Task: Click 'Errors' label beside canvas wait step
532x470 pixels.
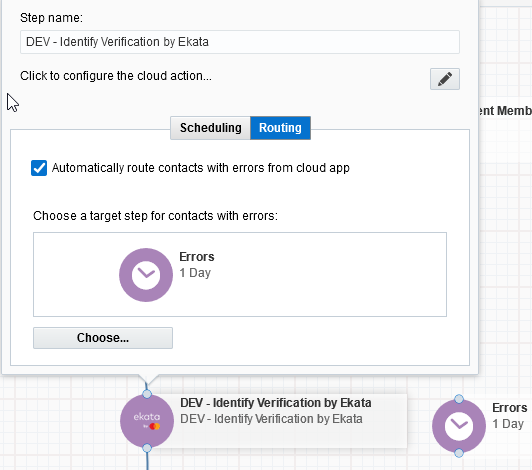Action: (510, 408)
